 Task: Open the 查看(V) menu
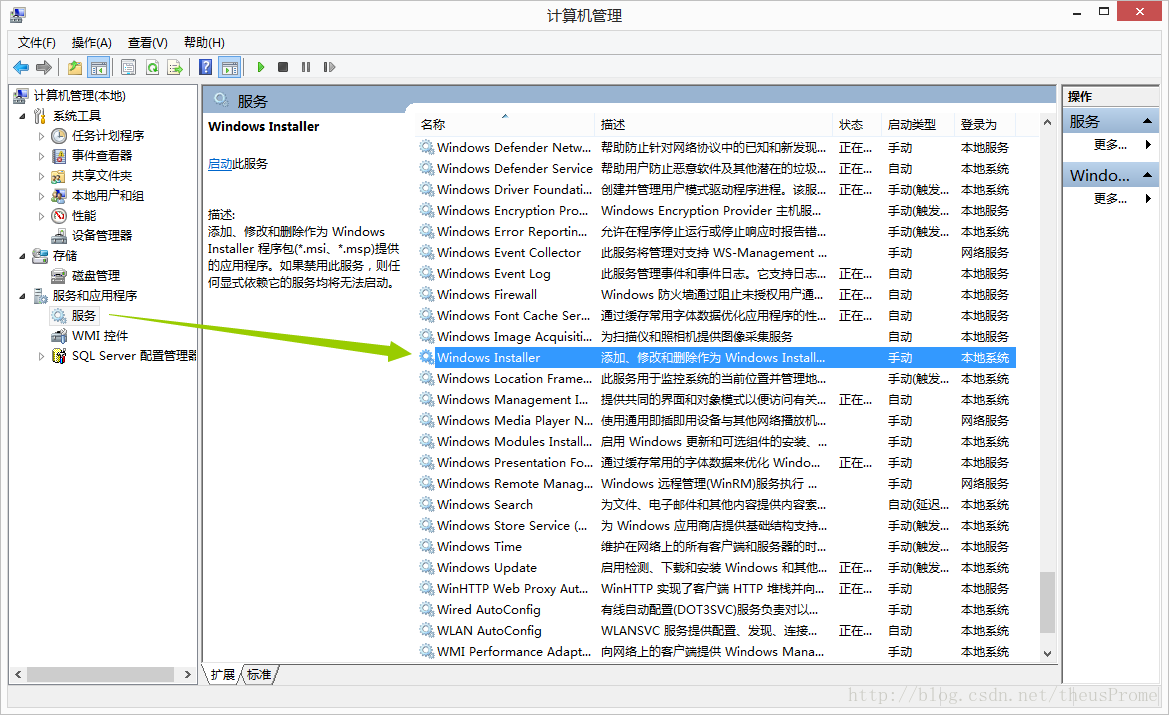click(x=148, y=42)
